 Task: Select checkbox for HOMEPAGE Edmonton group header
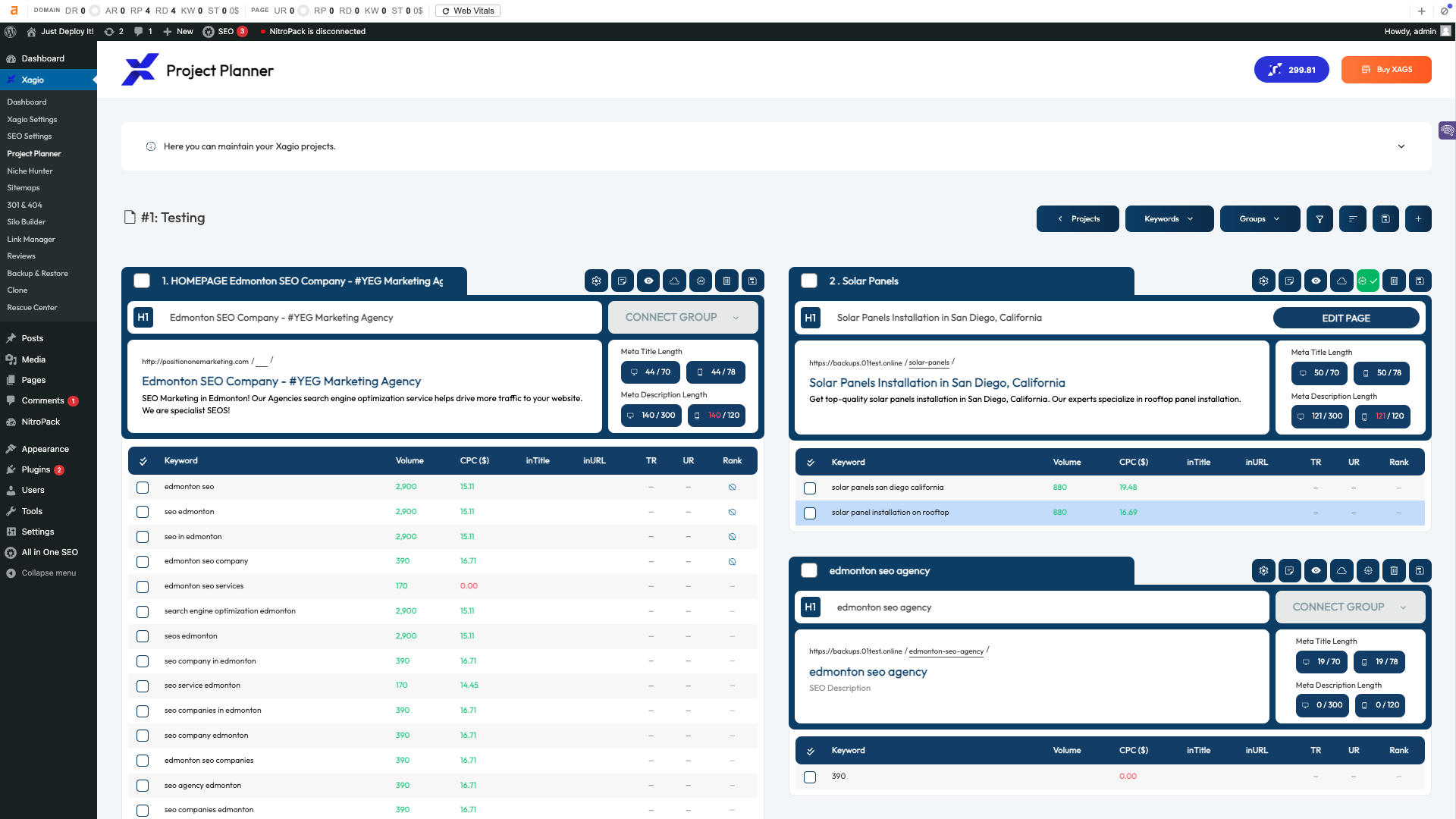[x=142, y=281]
